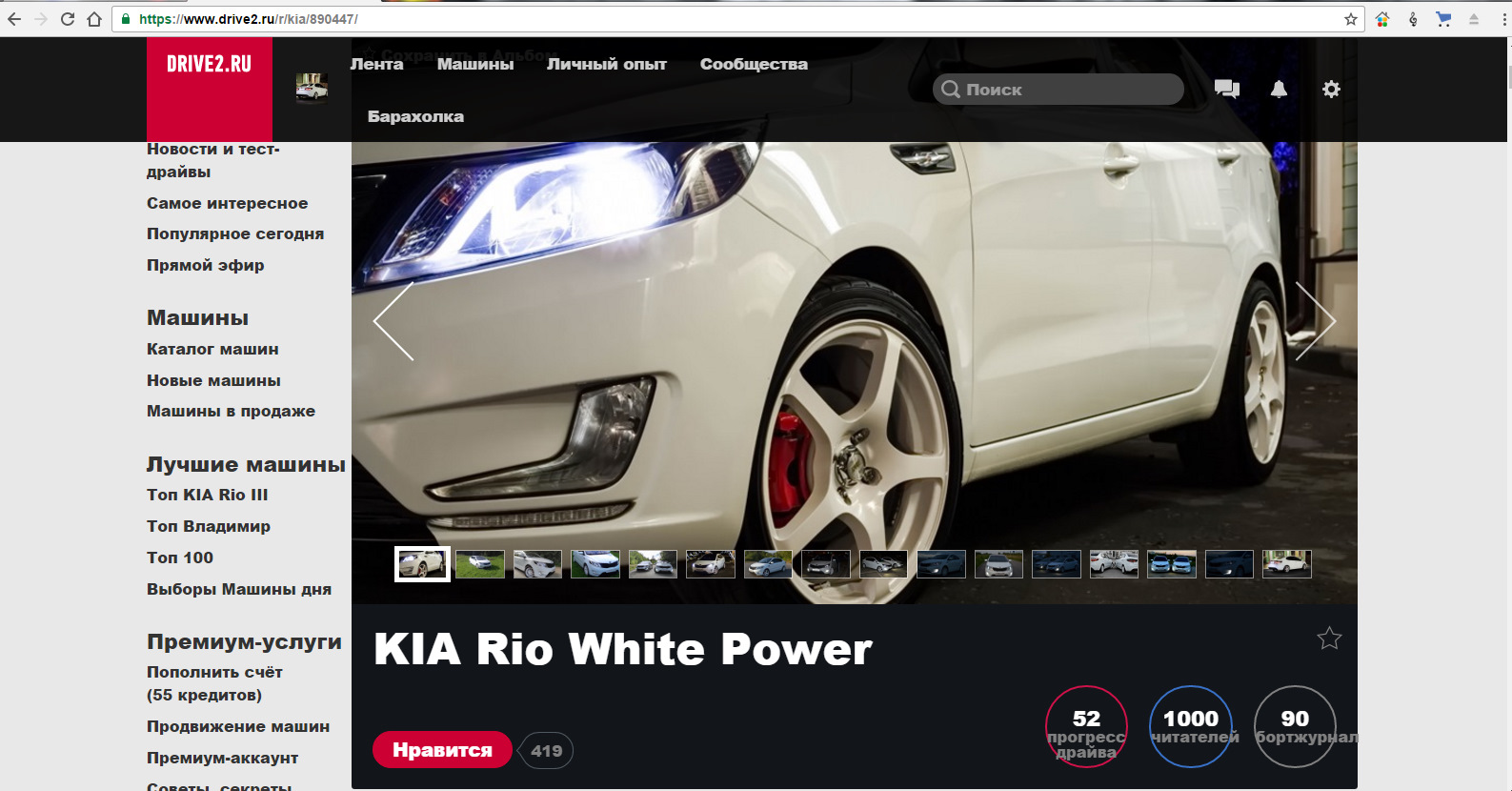Open the Сообщества menu item
The image size is (1512, 791).
tap(754, 64)
